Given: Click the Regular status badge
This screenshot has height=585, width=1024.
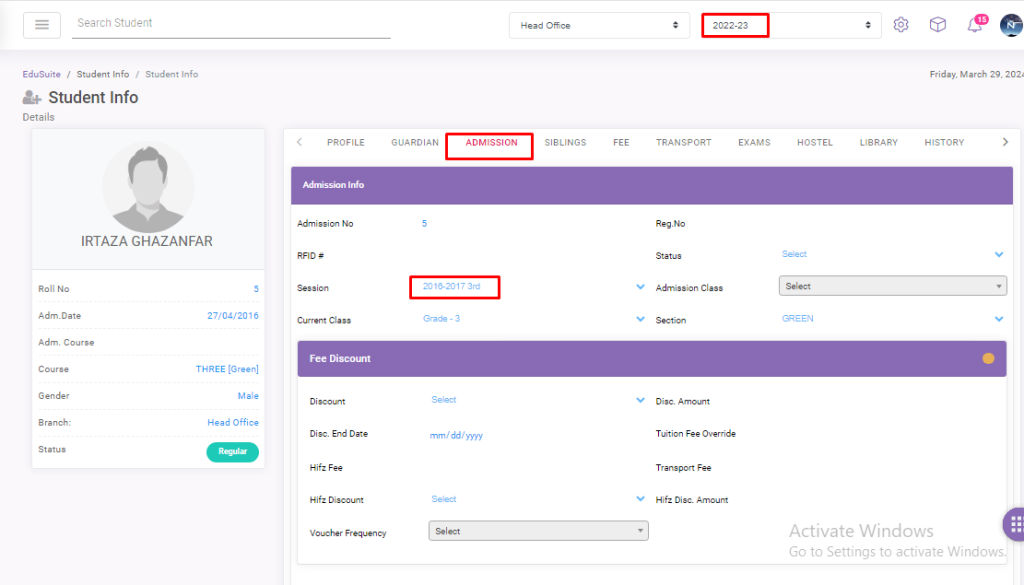Looking at the screenshot, I should click(232, 452).
